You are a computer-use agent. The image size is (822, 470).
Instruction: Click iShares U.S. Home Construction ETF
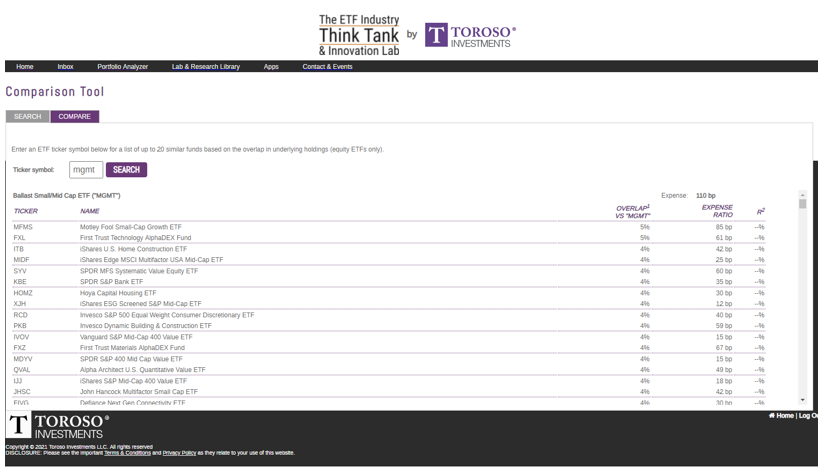[x=133, y=249]
